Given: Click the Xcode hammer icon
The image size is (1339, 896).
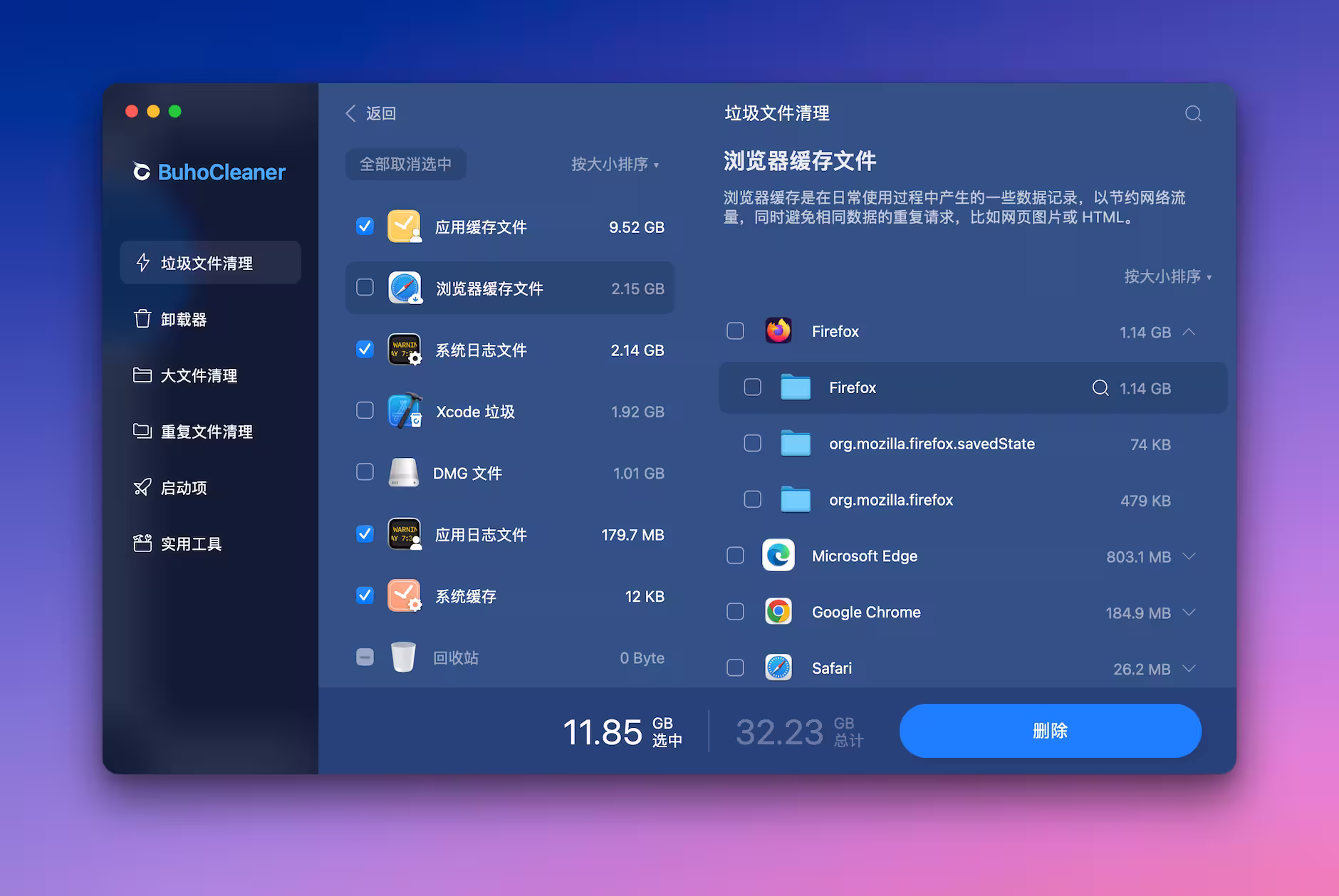Looking at the screenshot, I should point(404,411).
